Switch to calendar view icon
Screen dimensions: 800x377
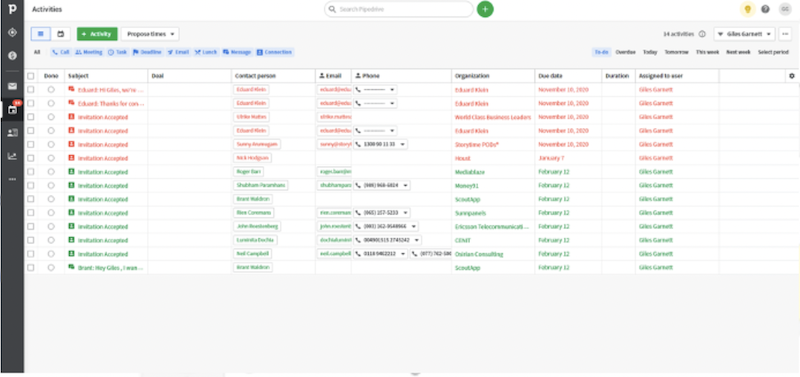click(61, 34)
